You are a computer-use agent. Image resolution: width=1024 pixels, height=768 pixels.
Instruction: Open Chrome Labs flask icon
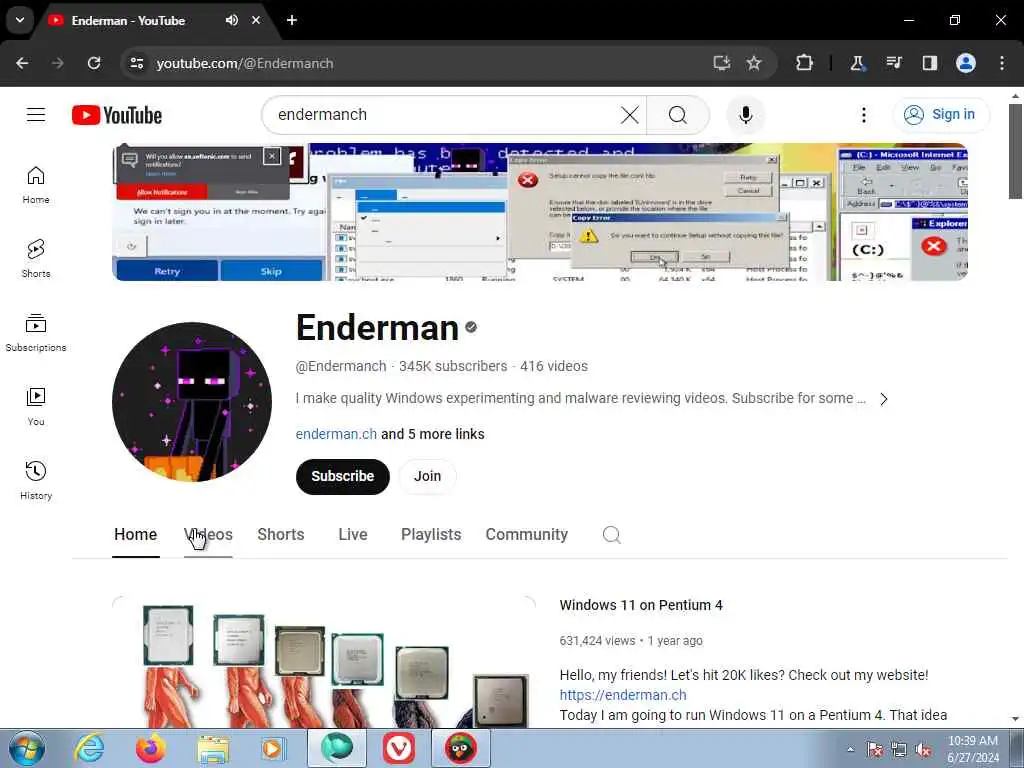857,63
